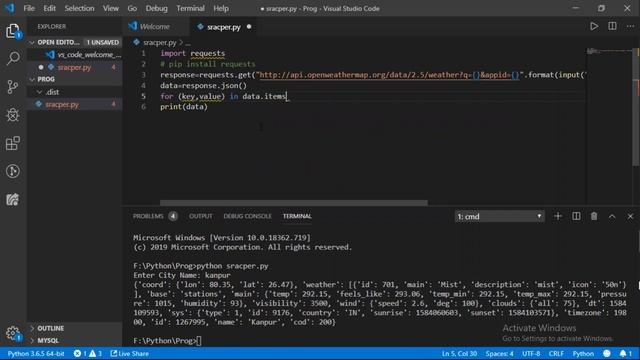Screen dimensions: 640x360
Task: Click sracper.py in the breadcrumb
Action: coord(160,42)
